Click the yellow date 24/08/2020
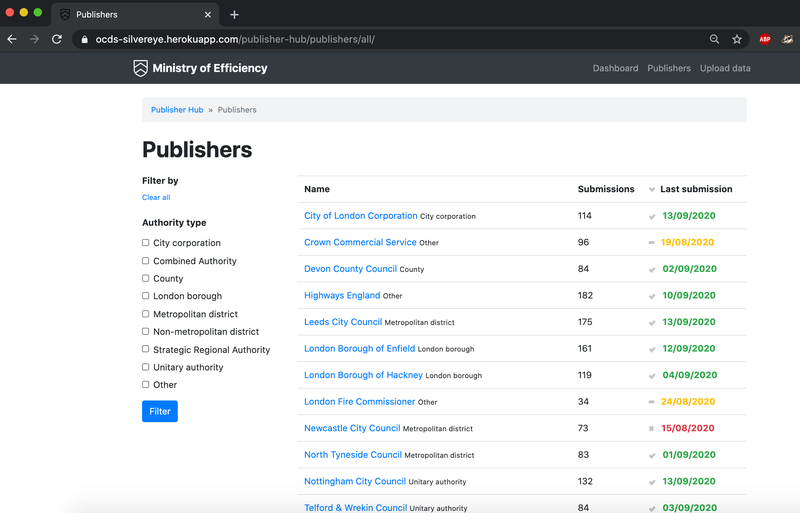Screen dimensions: 800x513 [x=688, y=402]
